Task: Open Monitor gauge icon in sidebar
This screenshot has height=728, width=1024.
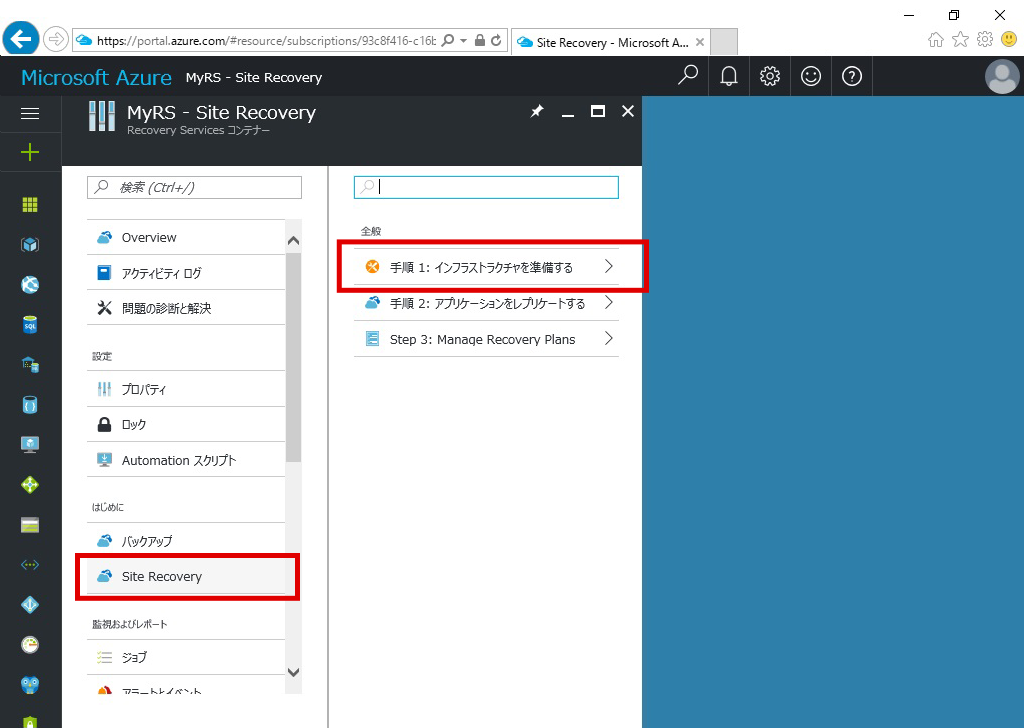Action: [x=30, y=644]
